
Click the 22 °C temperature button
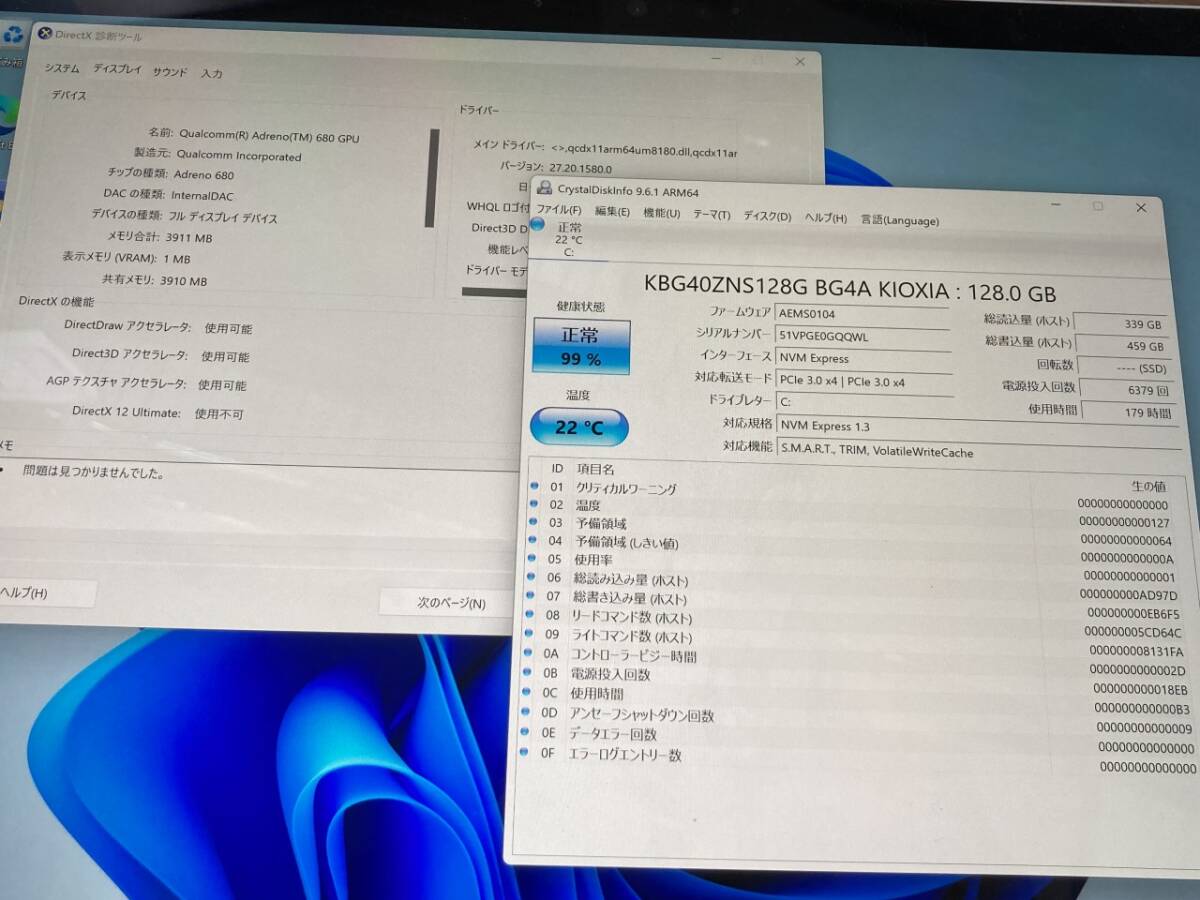(x=579, y=427)
